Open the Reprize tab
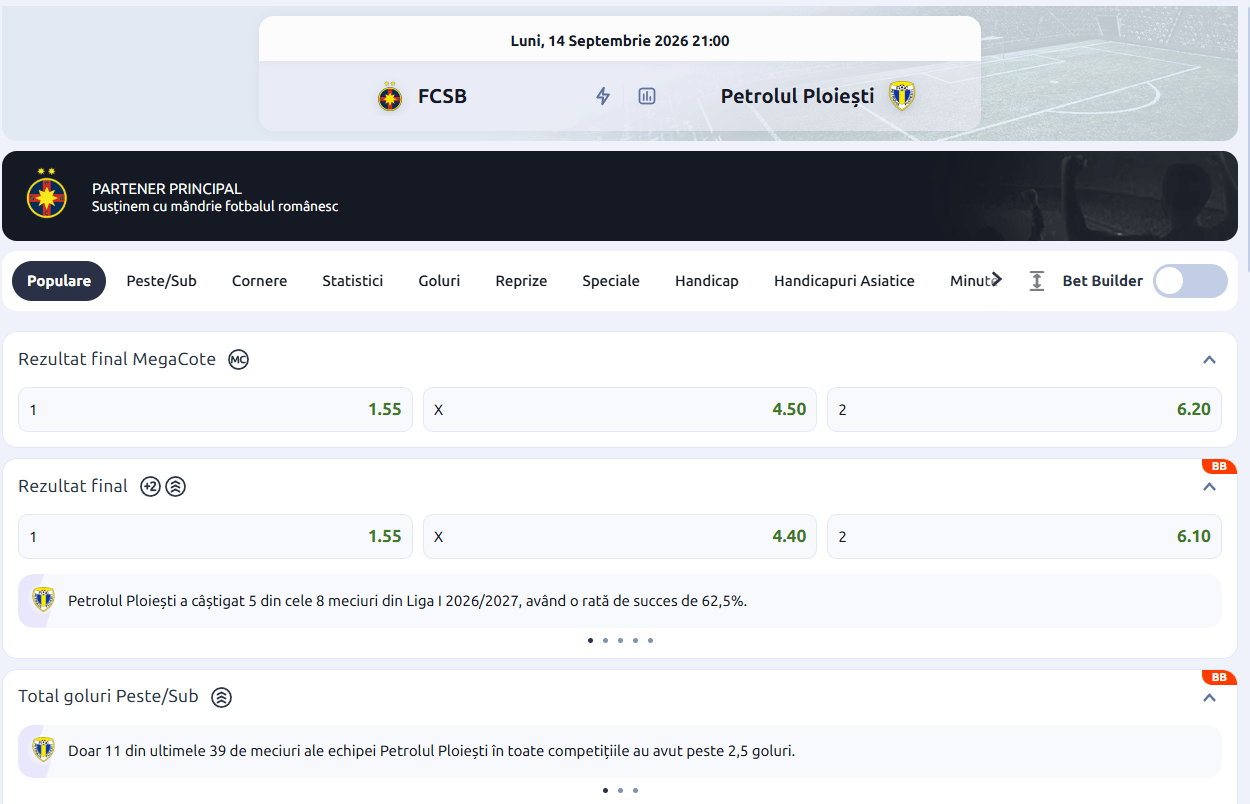The image size is (1250, 804). tap(521, 281)
